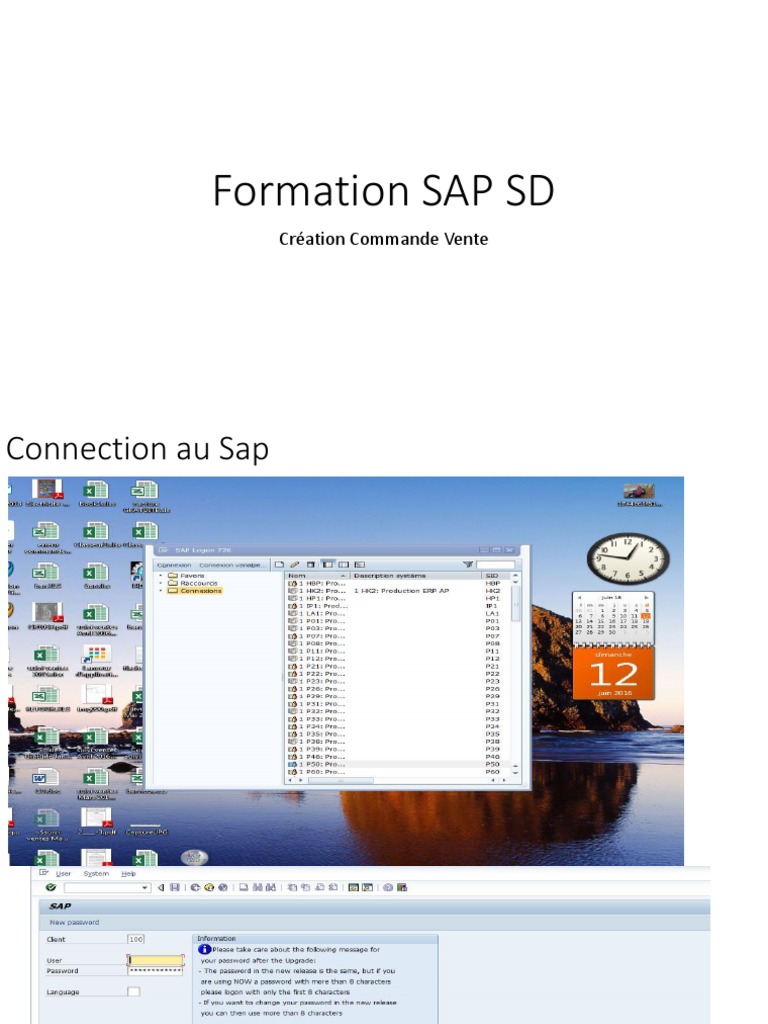Click the Print icon in SAP toolbar
This screenshot has width=768, height=1024.
[244, 888]
